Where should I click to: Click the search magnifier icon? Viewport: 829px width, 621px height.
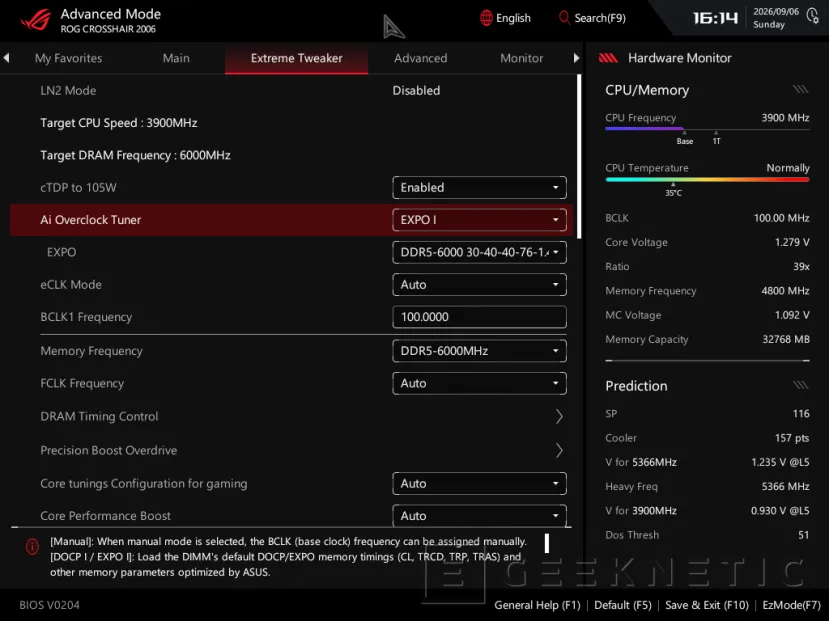[564, 18]
